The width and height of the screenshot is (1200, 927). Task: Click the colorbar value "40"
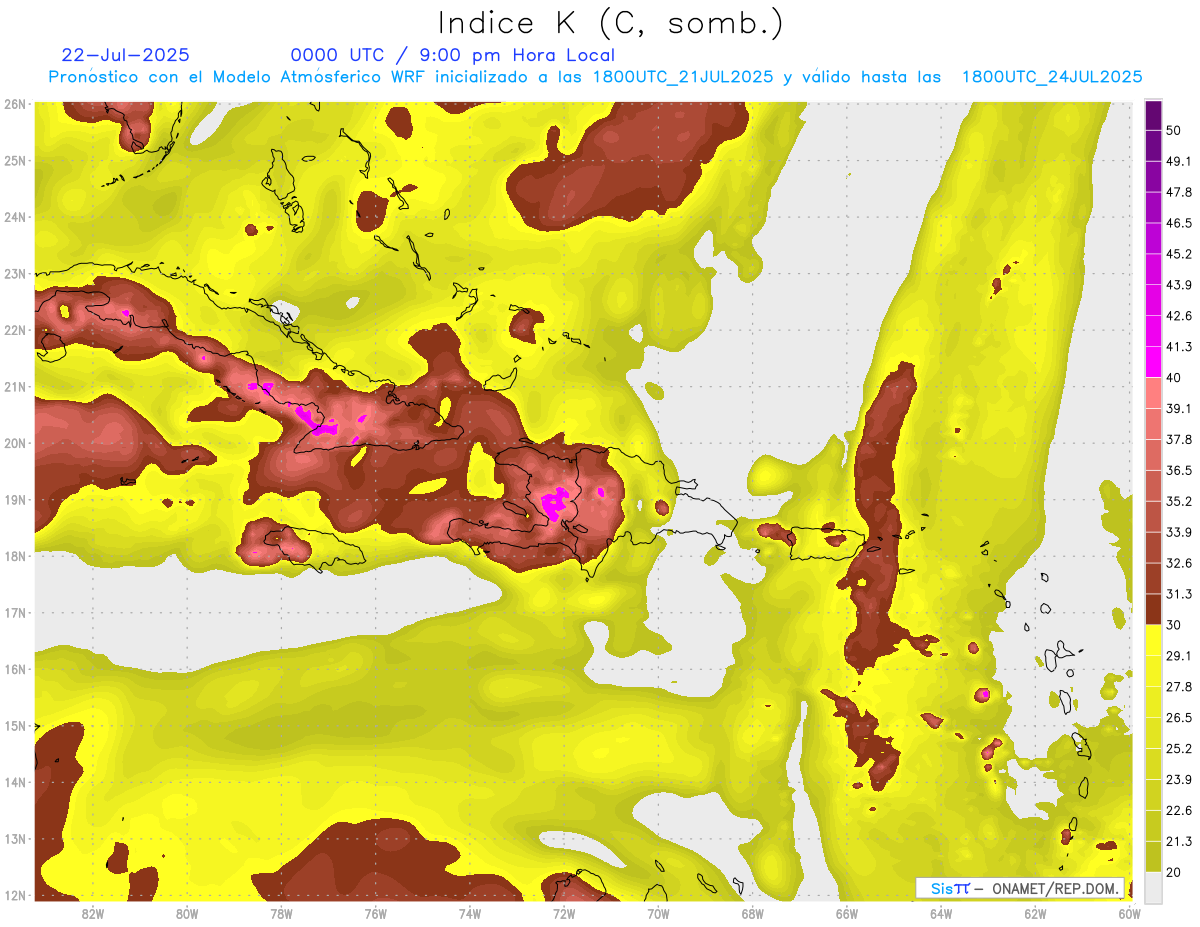pyautogui.click(x=1174, y=377)
